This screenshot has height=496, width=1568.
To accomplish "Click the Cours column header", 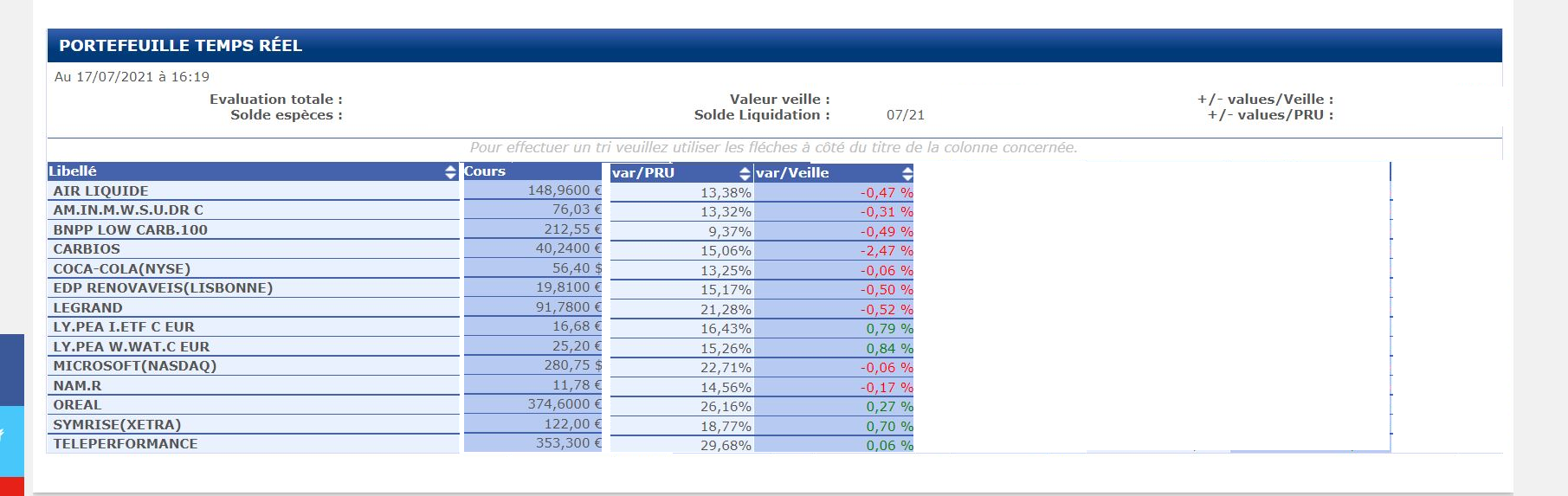I will (485, 171).
